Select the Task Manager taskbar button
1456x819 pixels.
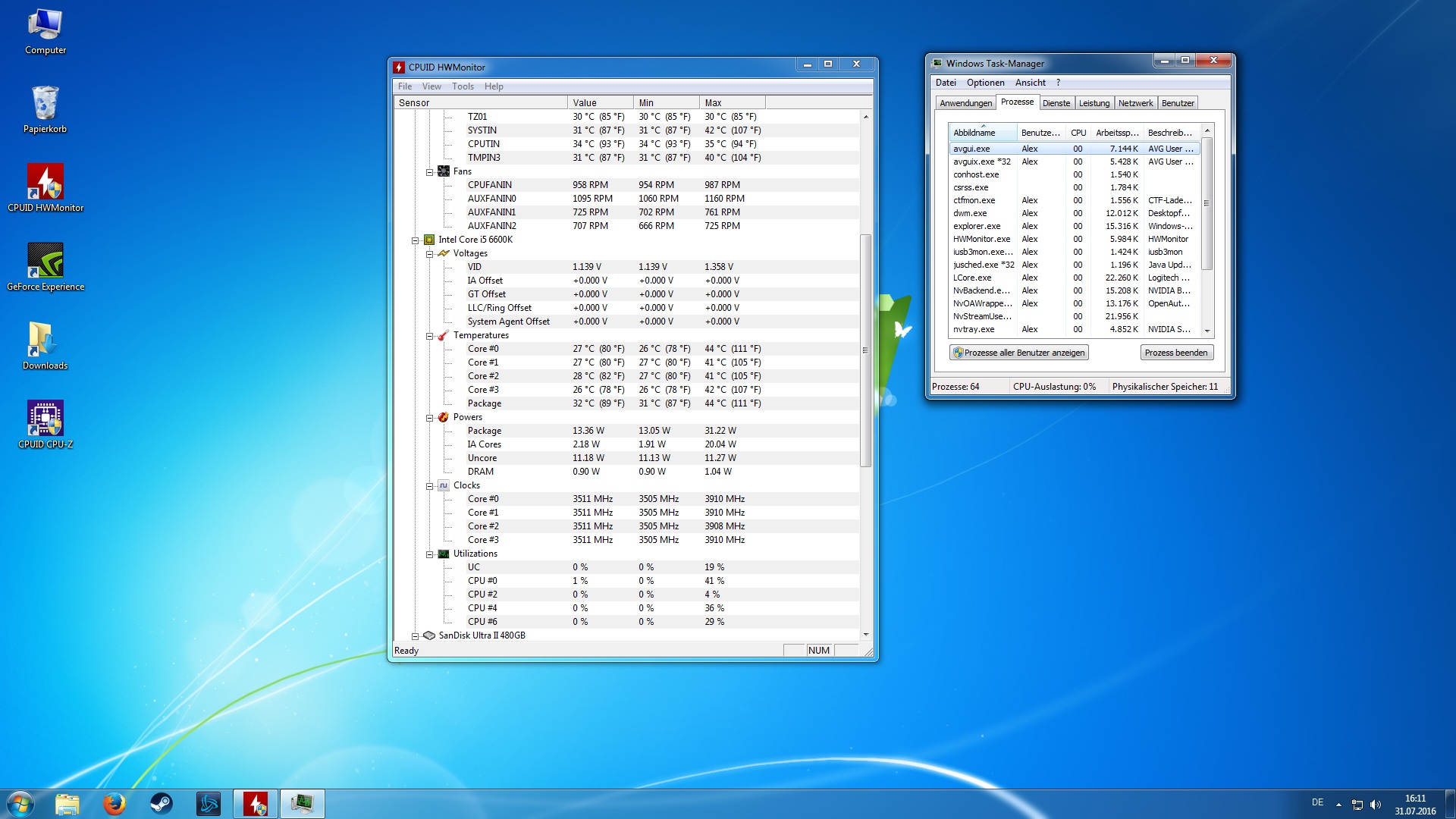[303, 803]
